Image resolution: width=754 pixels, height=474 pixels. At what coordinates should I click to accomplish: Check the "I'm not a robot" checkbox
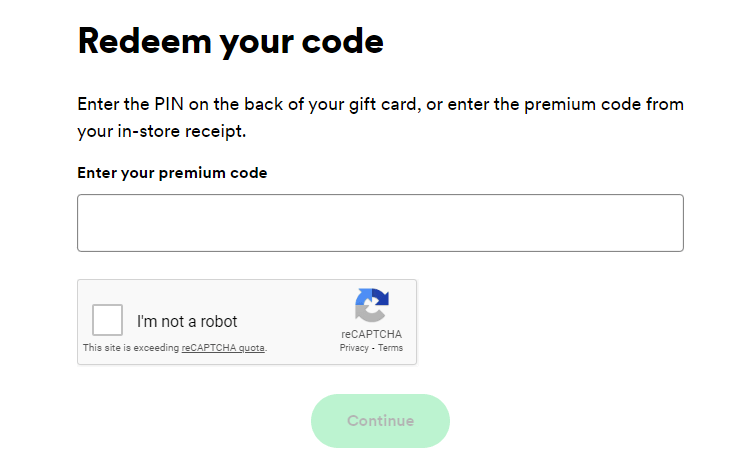point(108,320)
